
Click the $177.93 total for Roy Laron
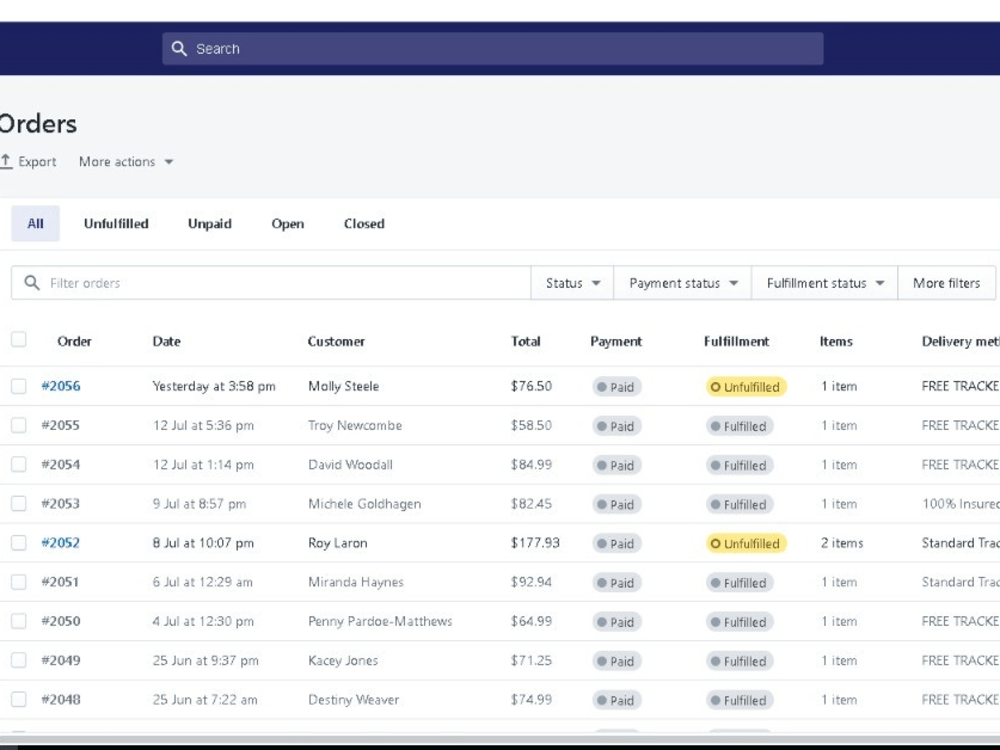[534, 543]
